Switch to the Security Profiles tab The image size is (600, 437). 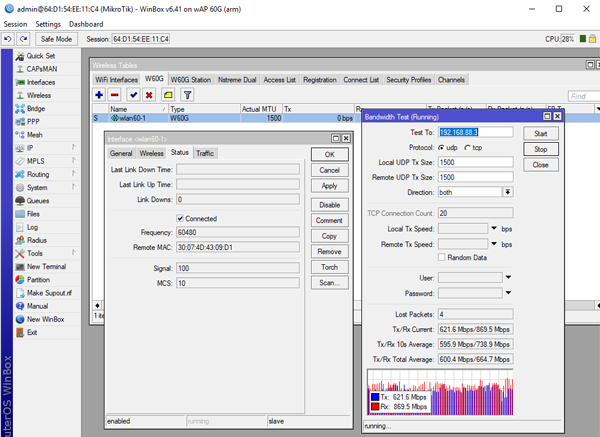coord(408,80)
